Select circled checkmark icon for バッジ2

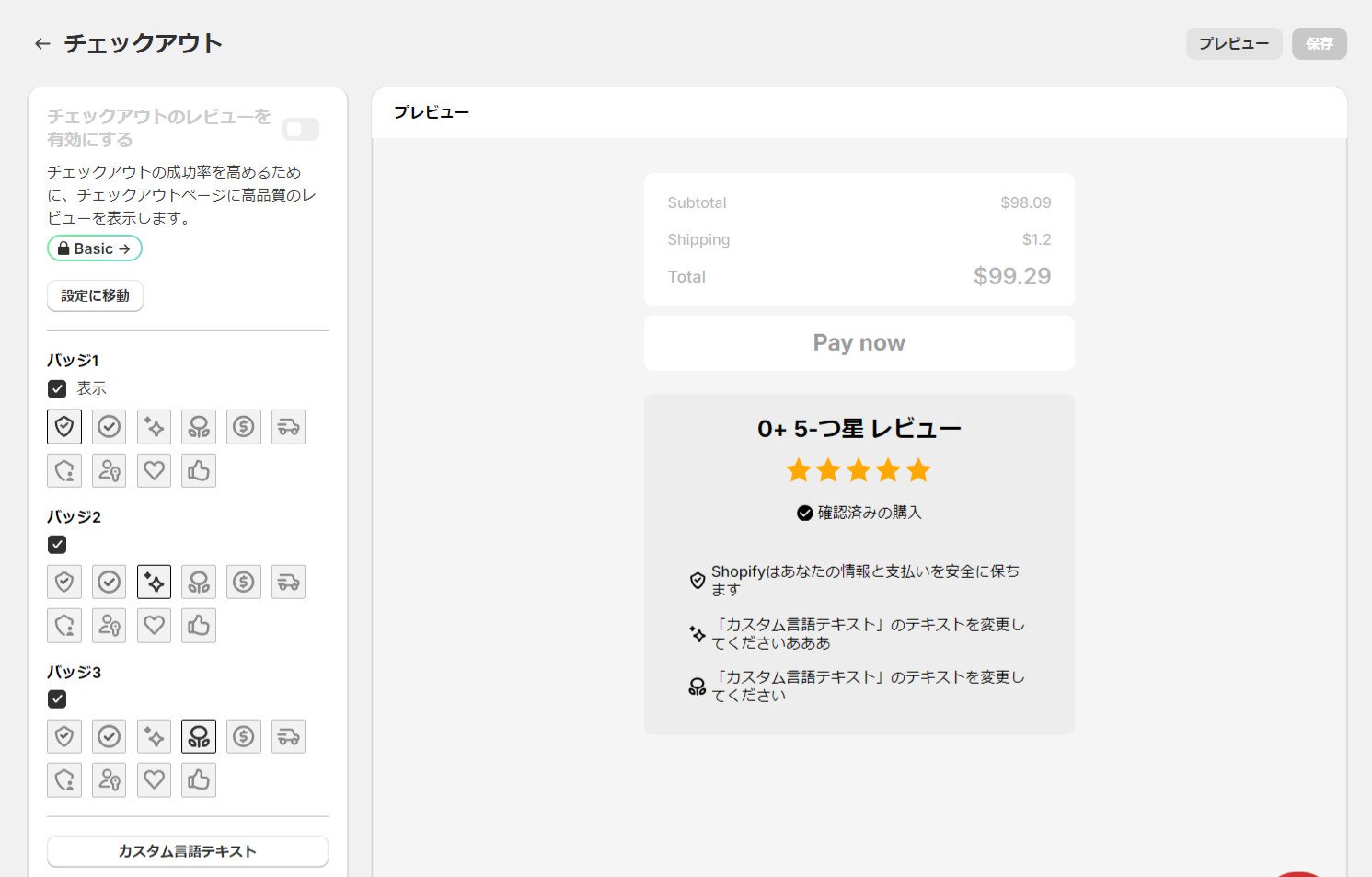110,582
